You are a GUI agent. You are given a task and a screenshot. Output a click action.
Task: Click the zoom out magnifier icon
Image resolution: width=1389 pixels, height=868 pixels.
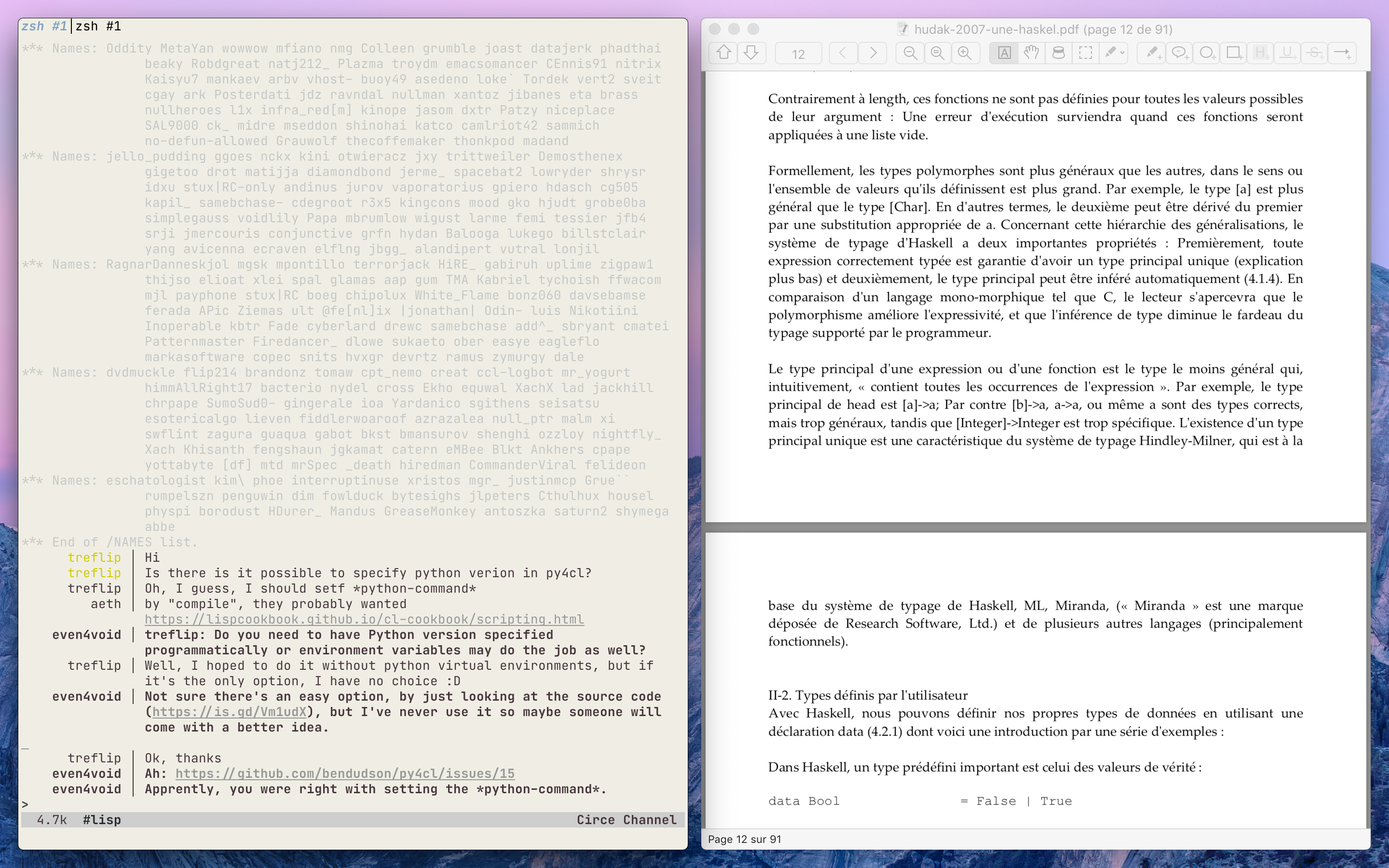click(x=910, y=54)
